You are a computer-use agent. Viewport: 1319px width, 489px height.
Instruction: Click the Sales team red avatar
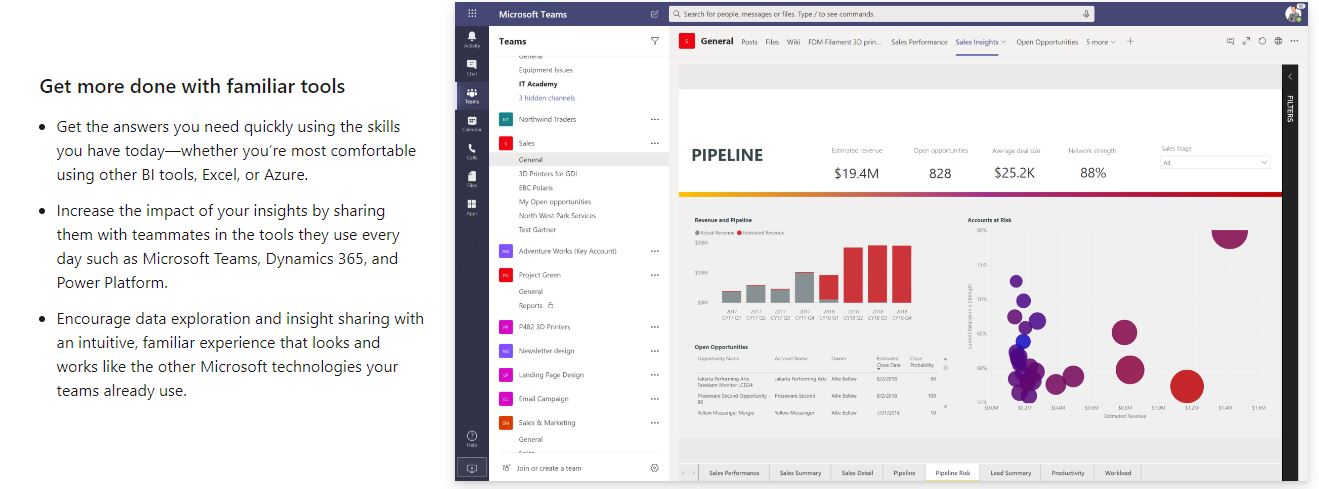[x=506, y=143]
